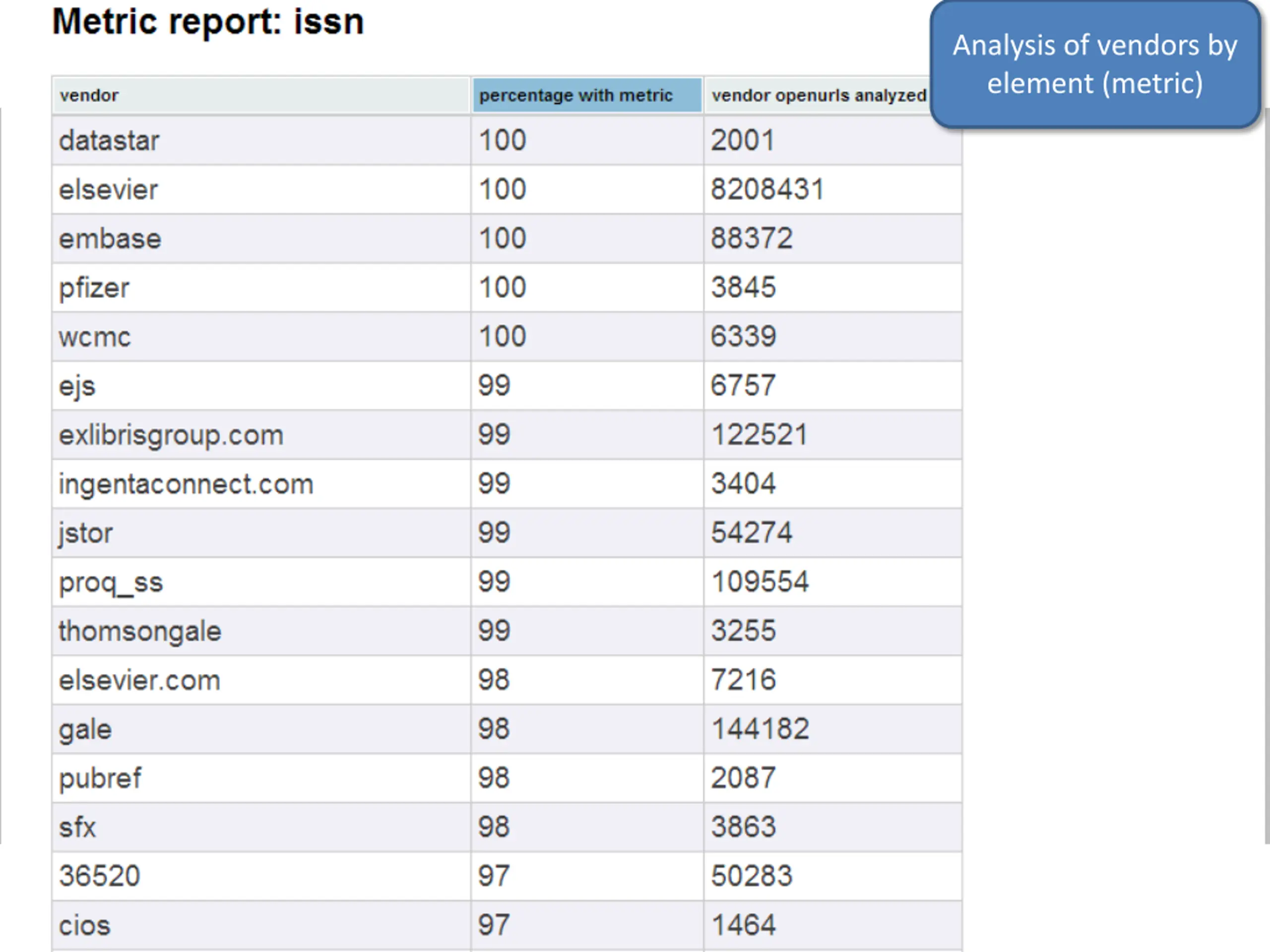Select the 3863 openurls value
This screenshot has width=1270, height=952.
[744, 828]
